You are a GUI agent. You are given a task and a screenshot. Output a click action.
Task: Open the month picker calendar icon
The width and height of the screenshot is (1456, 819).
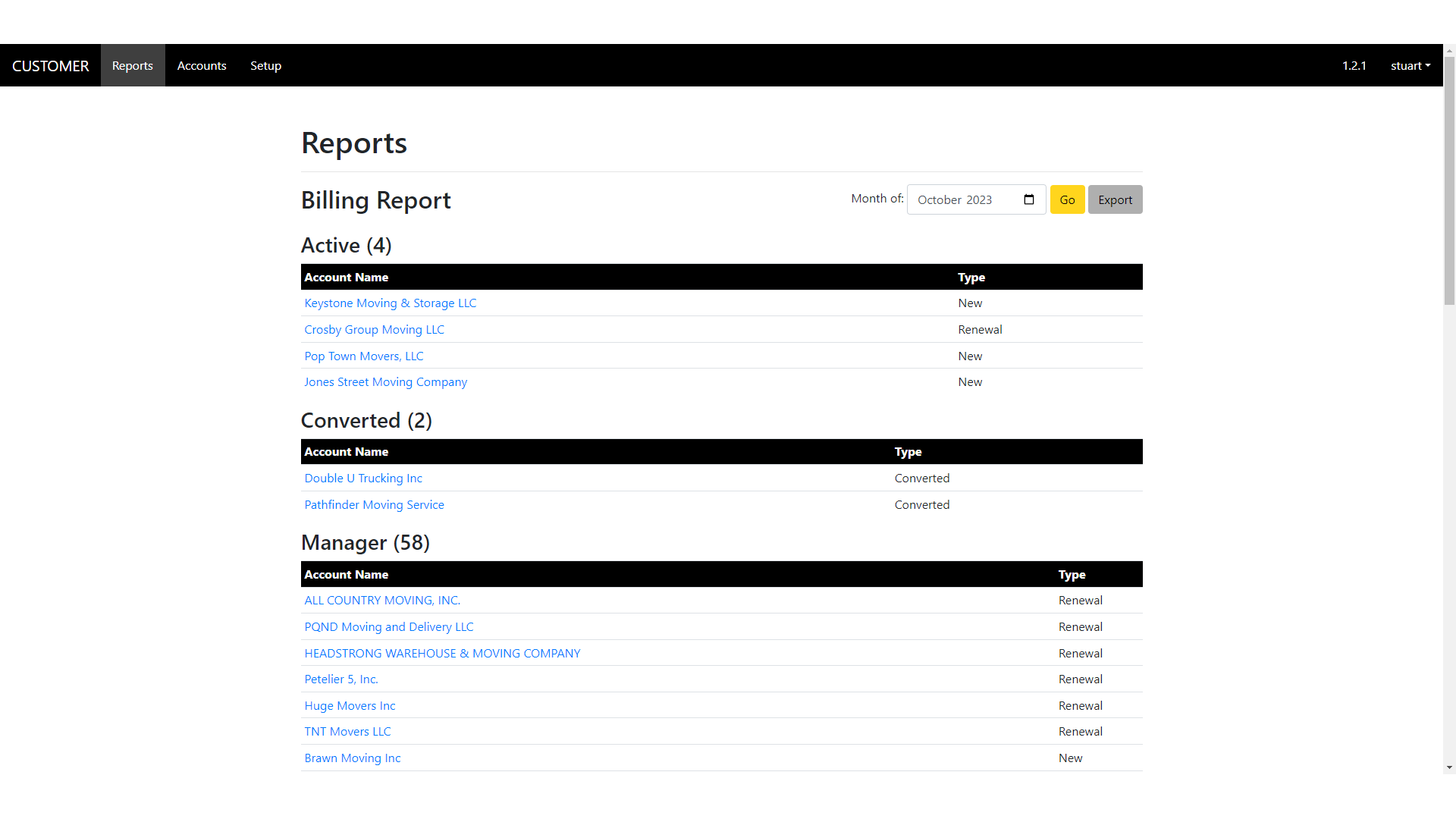click(x=1028, y=199)
